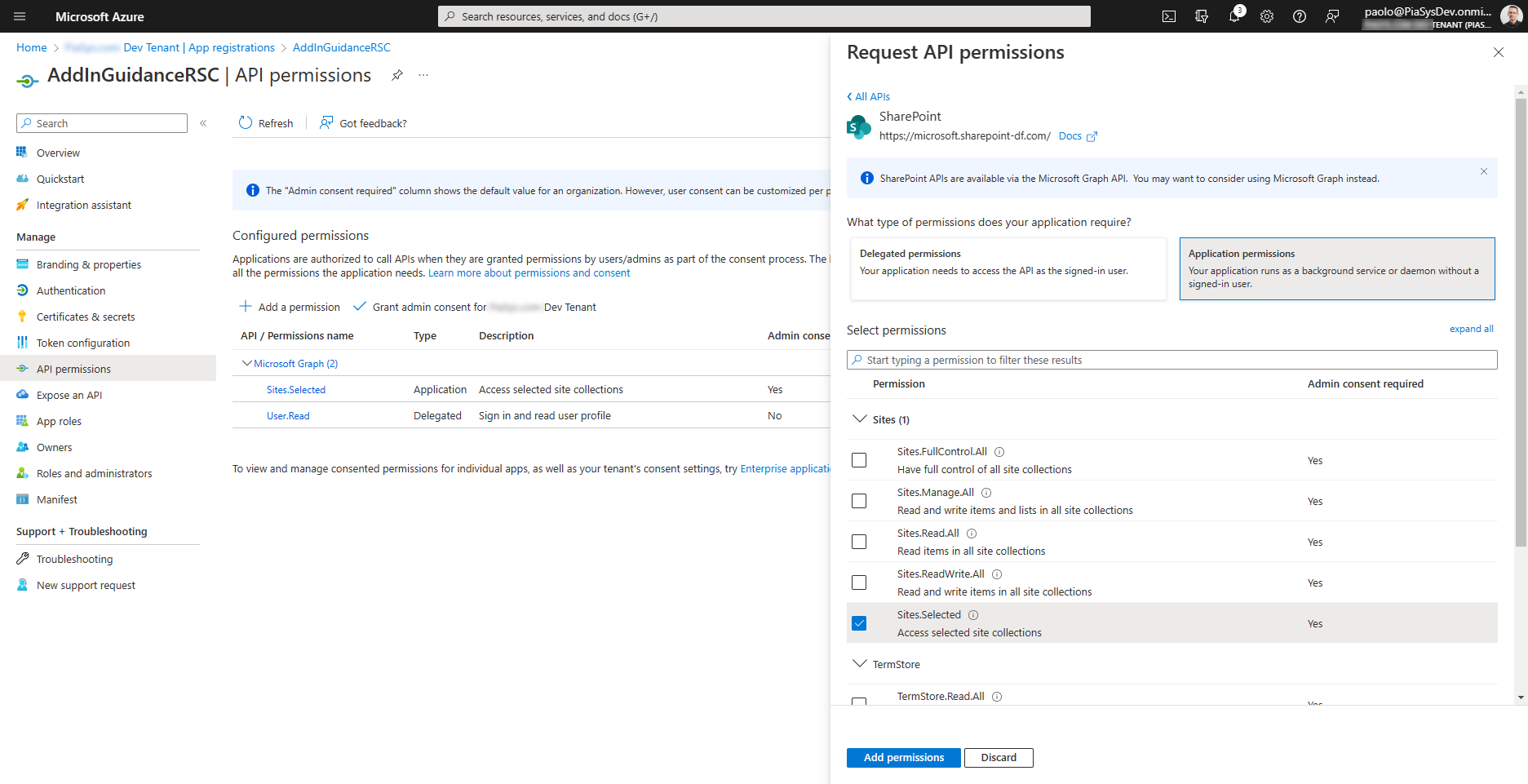Enable the Sites.Read.All permission
1528x784 pixels.
point(858,542)
